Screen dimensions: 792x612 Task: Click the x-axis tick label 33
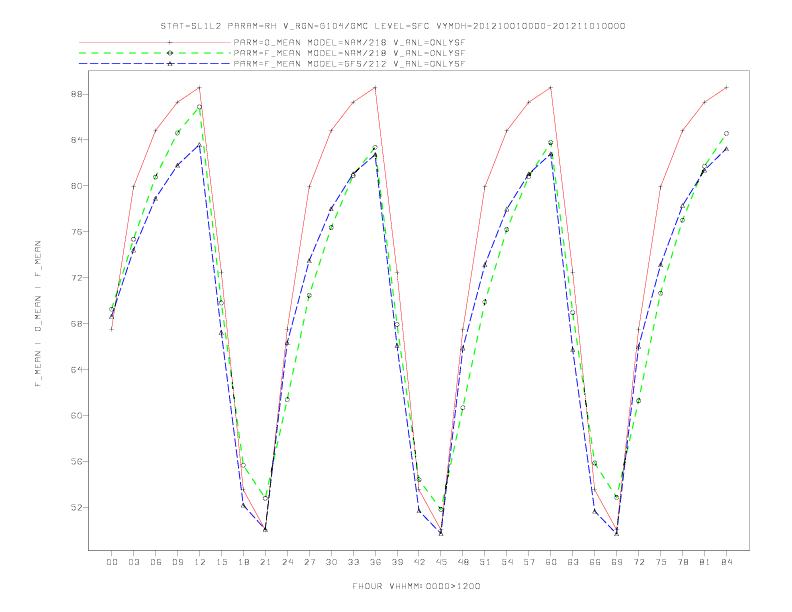tap(353, 562)
